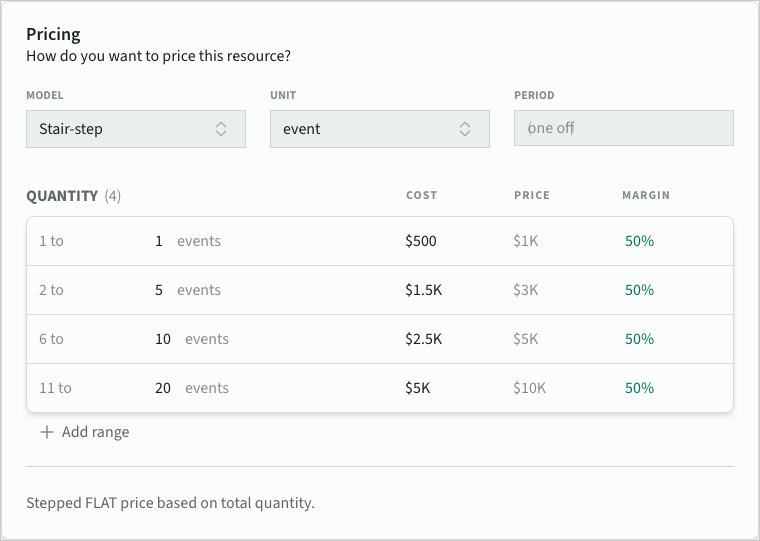Open the event unit dropdown

379,129
